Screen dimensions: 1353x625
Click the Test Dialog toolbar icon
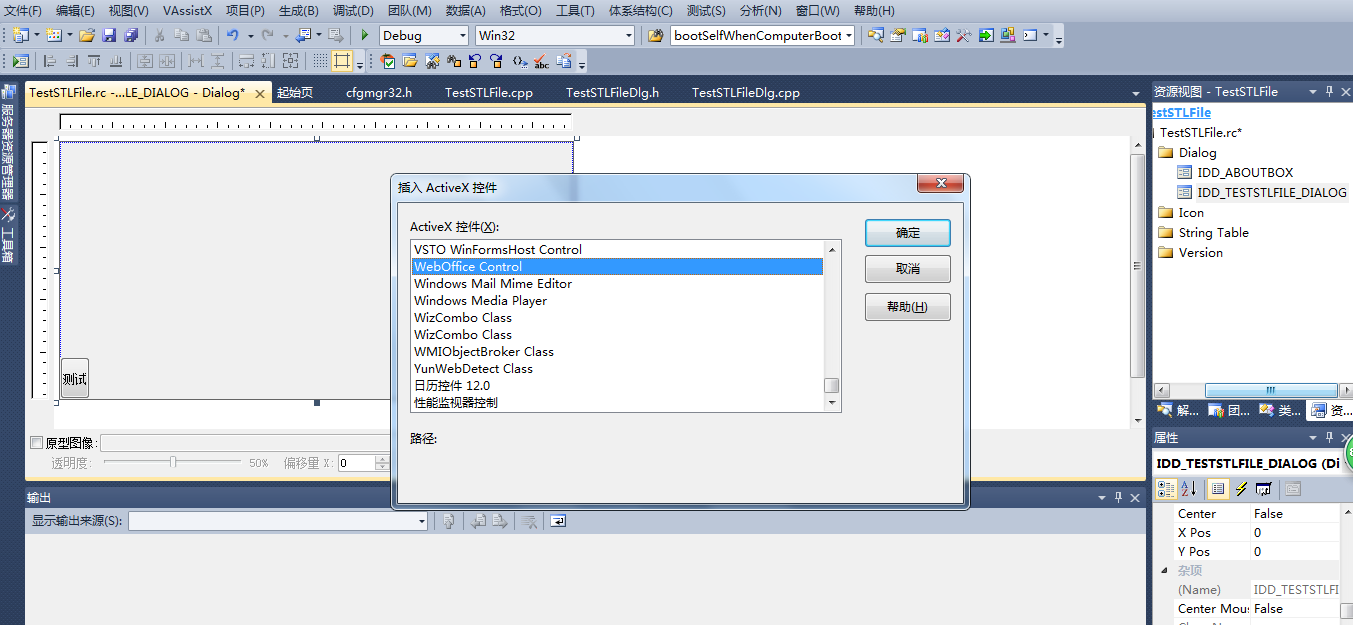pyautogui.click(x=20, y=61)
